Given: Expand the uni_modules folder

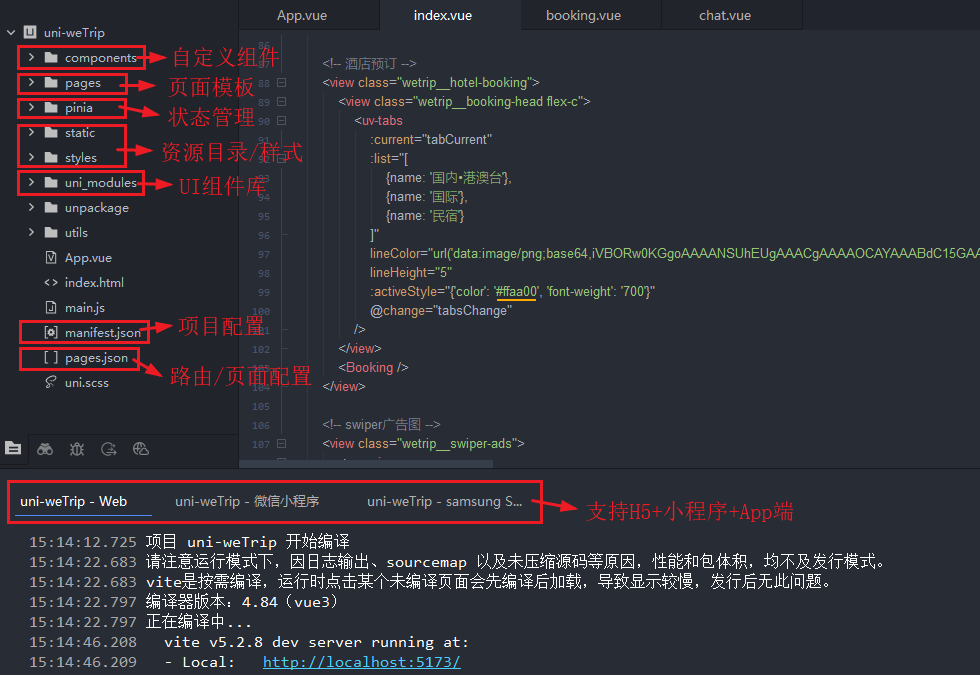Looking at the screenshot, I should (x=30, y=182).
